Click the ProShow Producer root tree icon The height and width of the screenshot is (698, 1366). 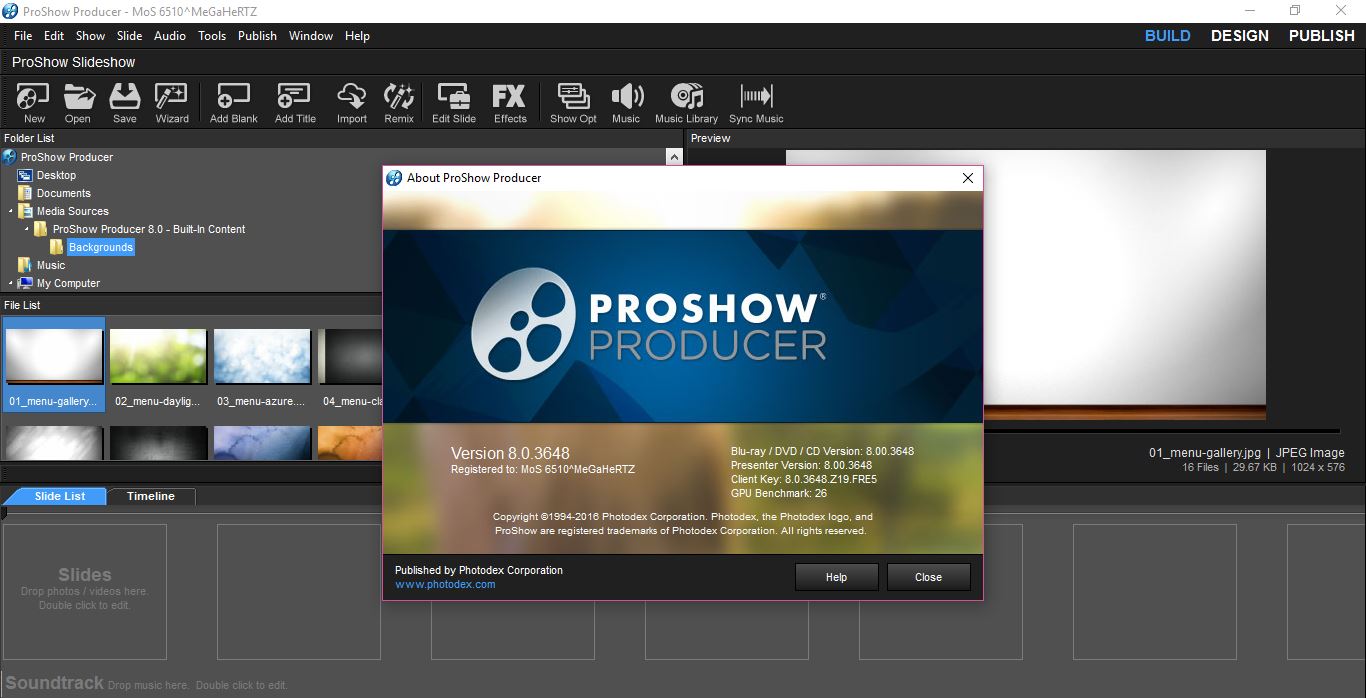click(10, 157)
